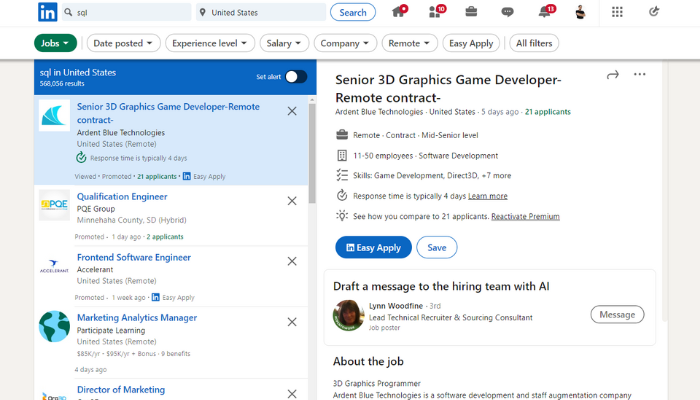This screenshot has width=700, height=400.
Task: Click the United States location field
Action: click(261, 12)
